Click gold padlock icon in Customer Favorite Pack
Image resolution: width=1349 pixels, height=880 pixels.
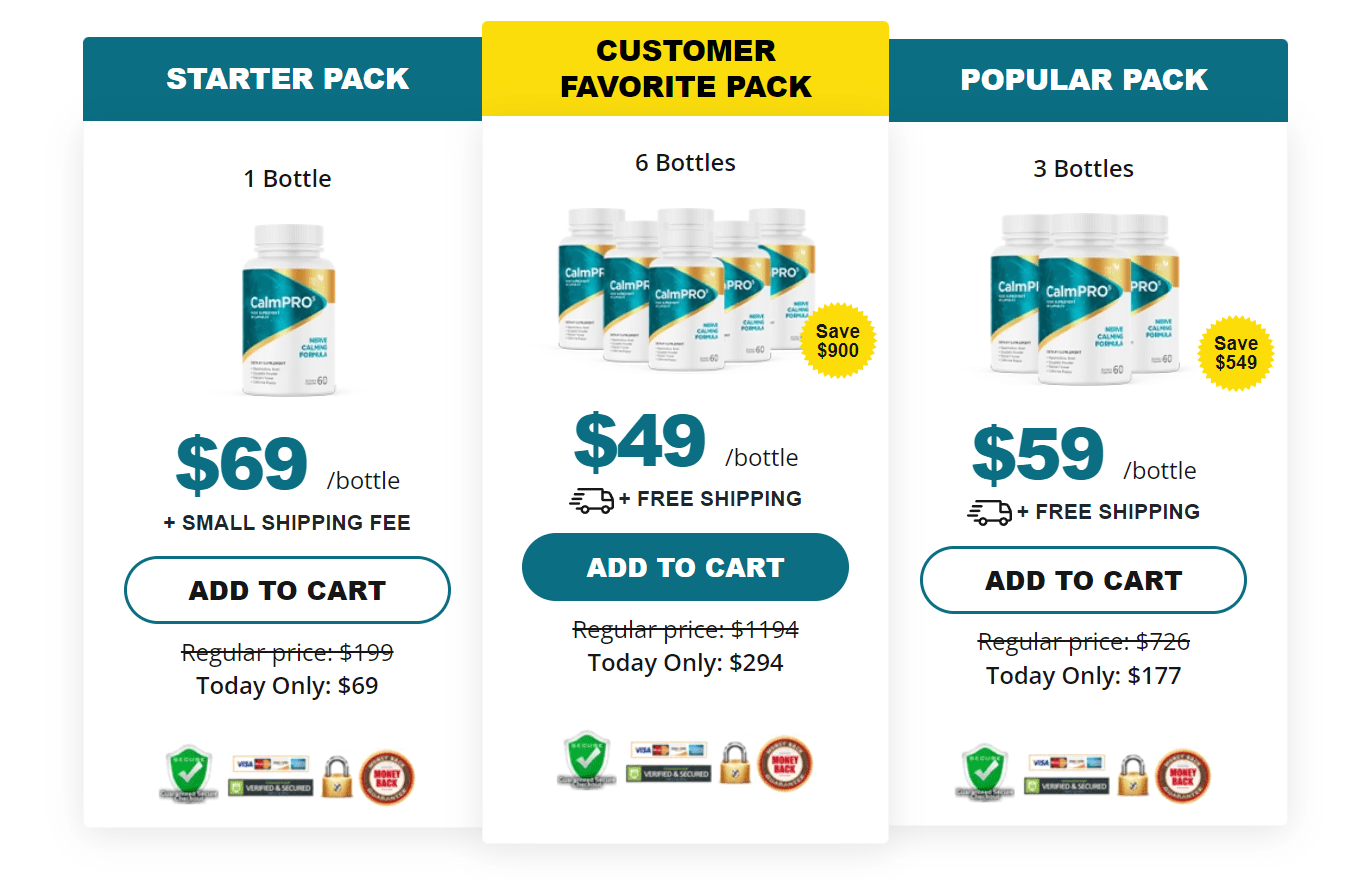point(735,763)
